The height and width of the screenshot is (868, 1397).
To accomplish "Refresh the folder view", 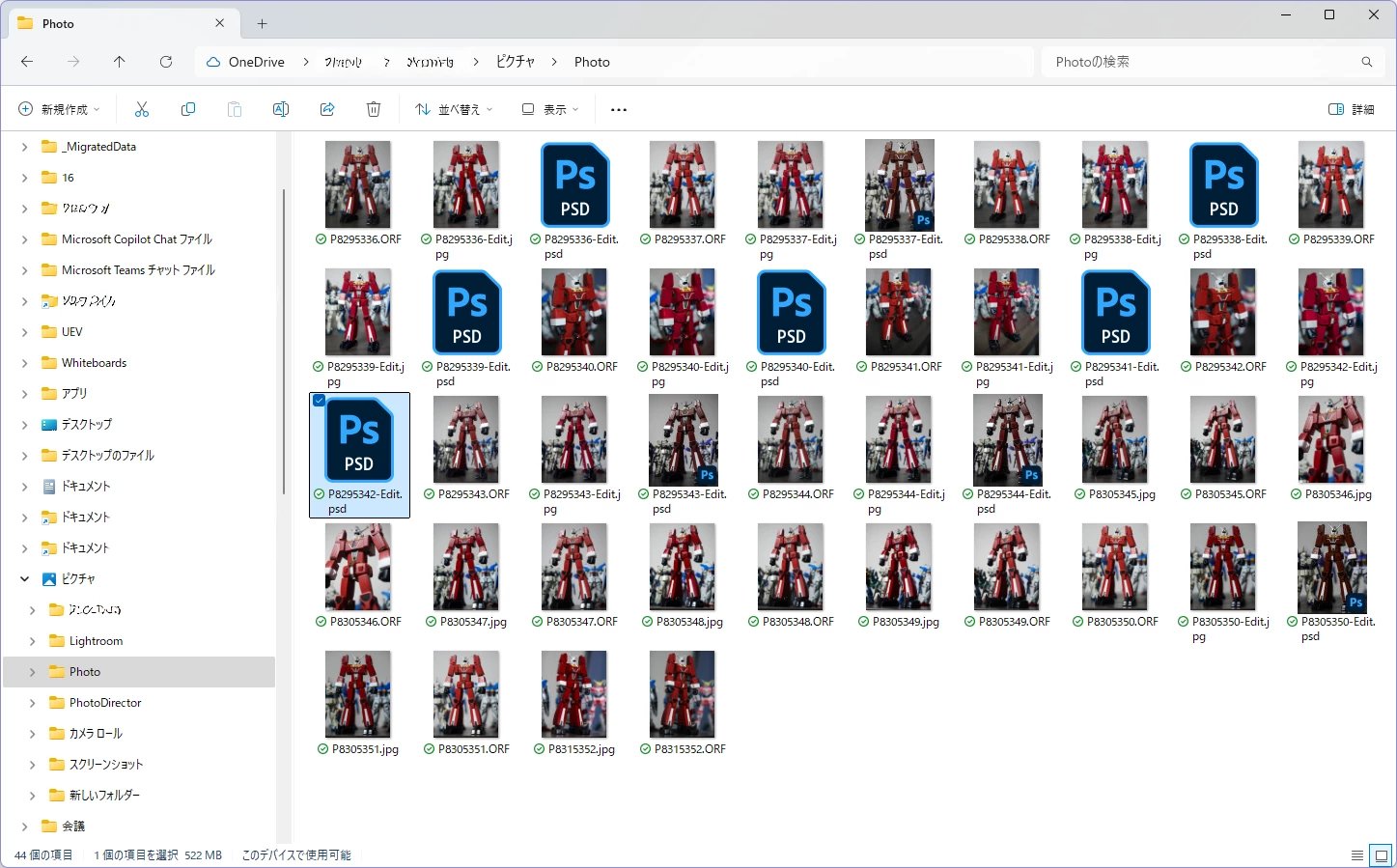I will pyautogui.click(x=166, y=62).
